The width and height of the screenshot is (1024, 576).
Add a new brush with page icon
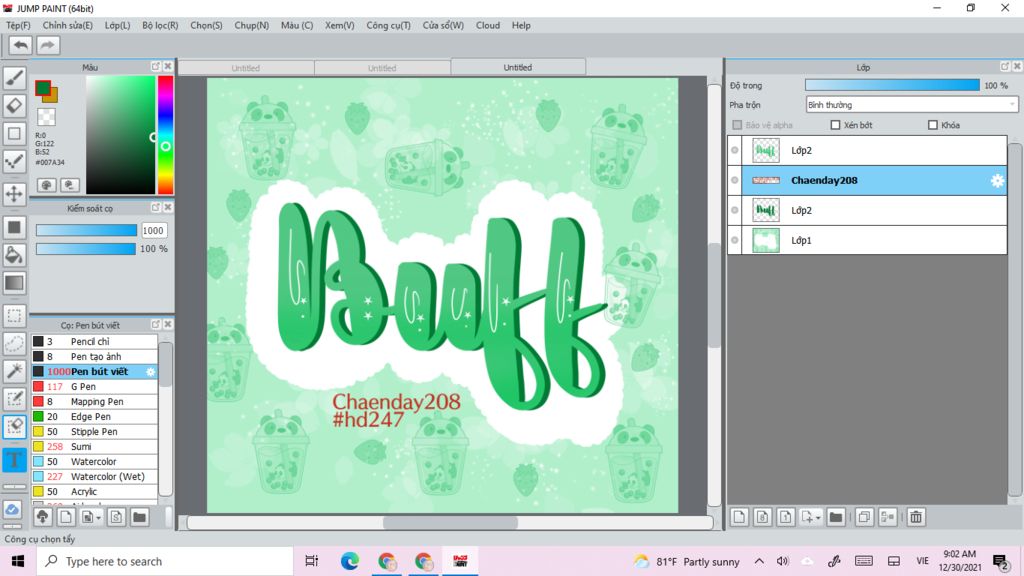coord(66,517)
